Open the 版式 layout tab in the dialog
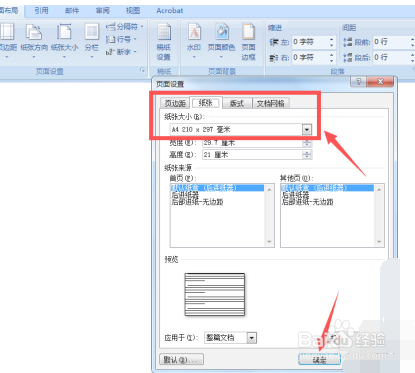The image size is (415, 373). coord(237,103)
